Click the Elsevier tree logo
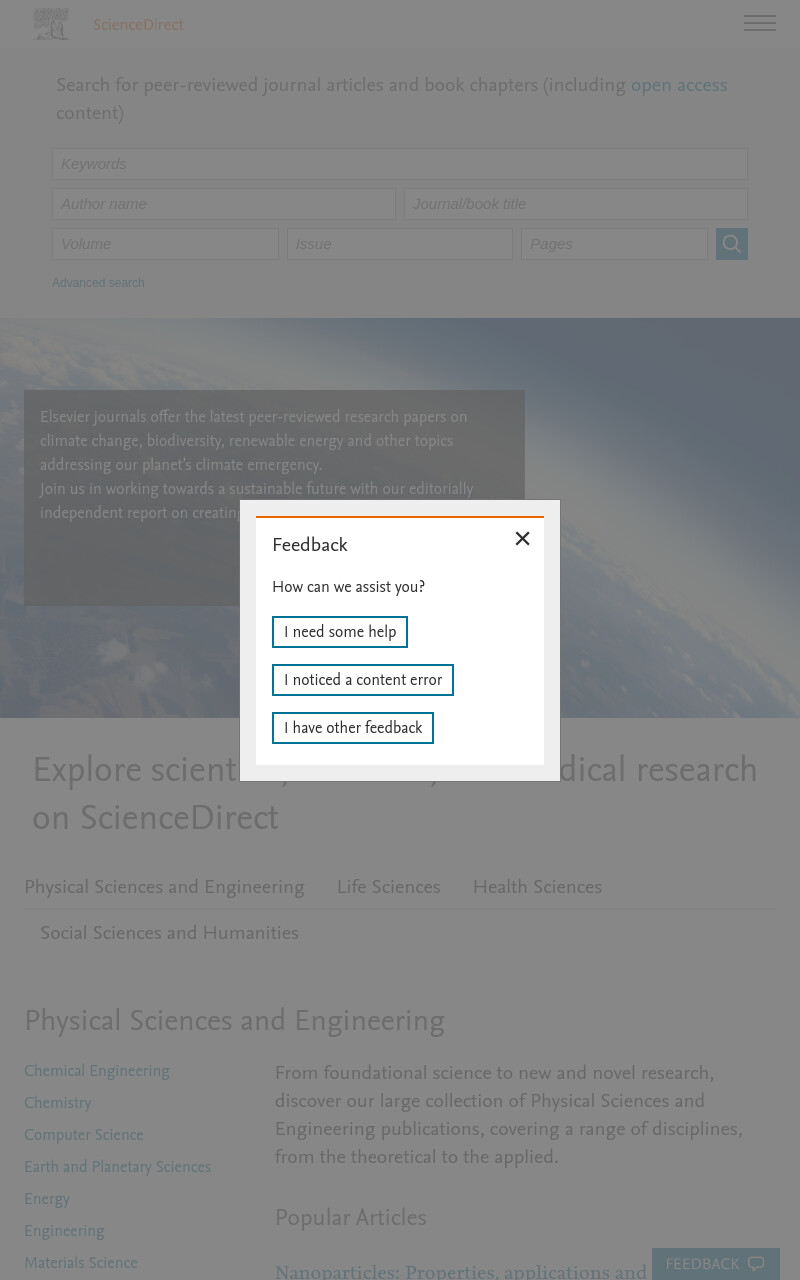Screen dimensions: 800x1280 tap(51, 24)
